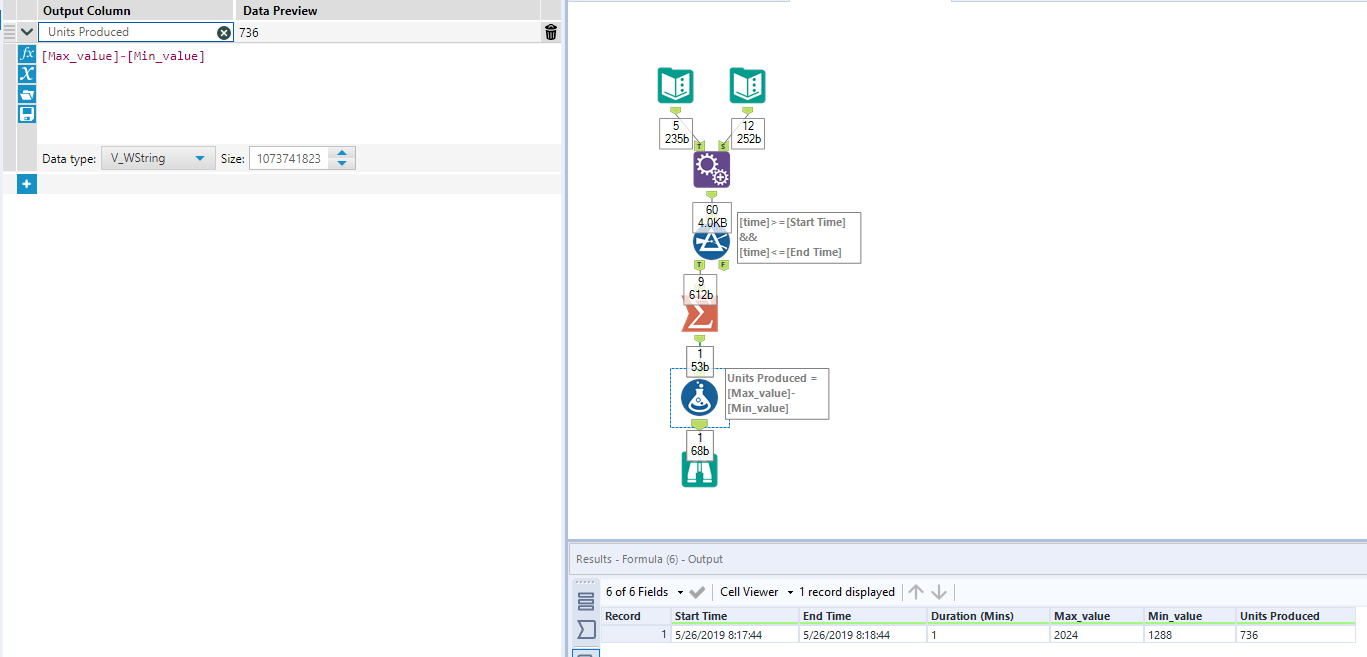Open the Join tool below the inputs
1367x657 pixels.
pyautogui.click(x=710, y=169)
